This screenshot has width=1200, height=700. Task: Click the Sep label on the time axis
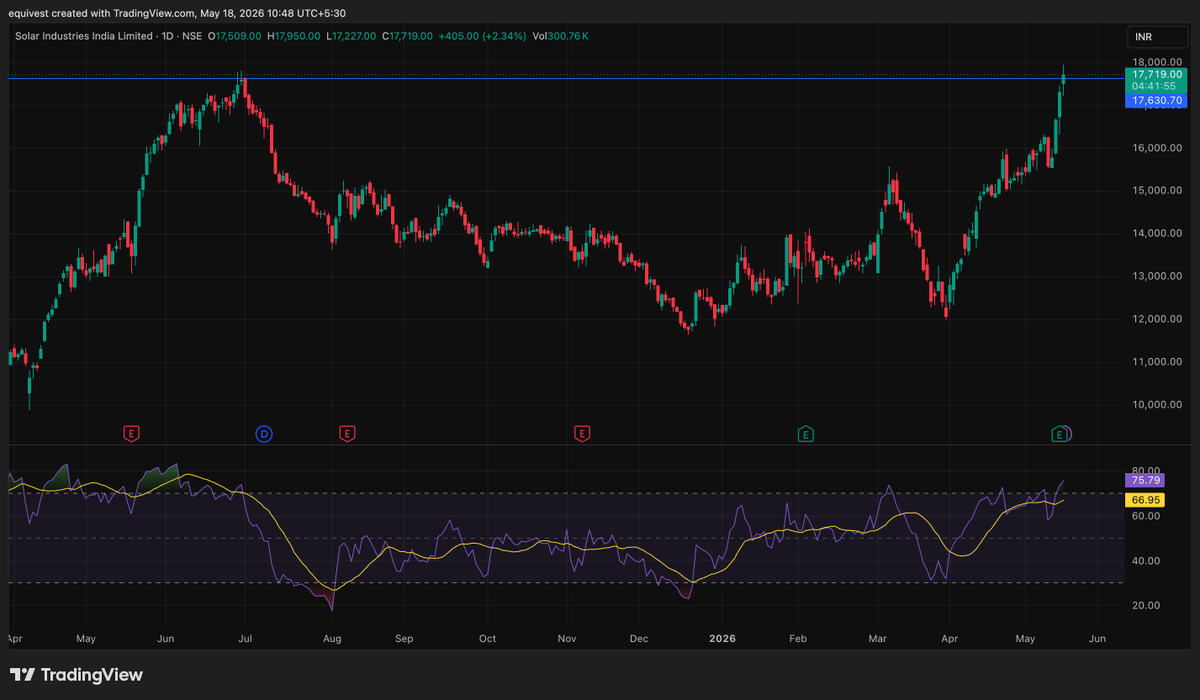pyautogui.click(x=404, y=638)
